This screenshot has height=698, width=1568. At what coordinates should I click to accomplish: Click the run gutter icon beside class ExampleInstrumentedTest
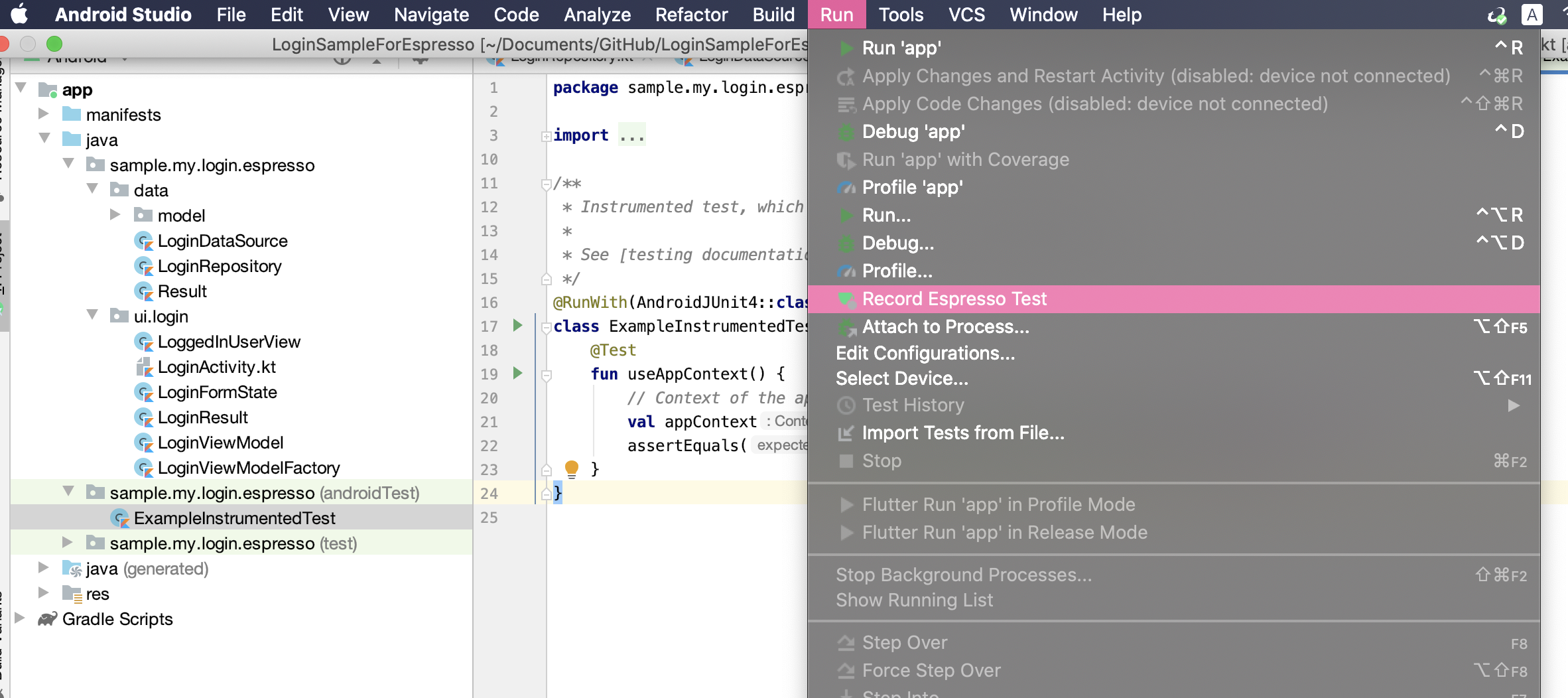point(518,325)
